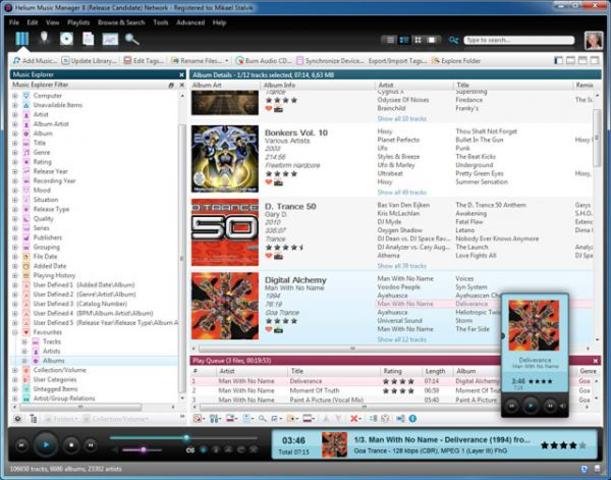This screenshot has height=480, width=611.
Task: Expand the Playing History tree node
Action: 15,275
